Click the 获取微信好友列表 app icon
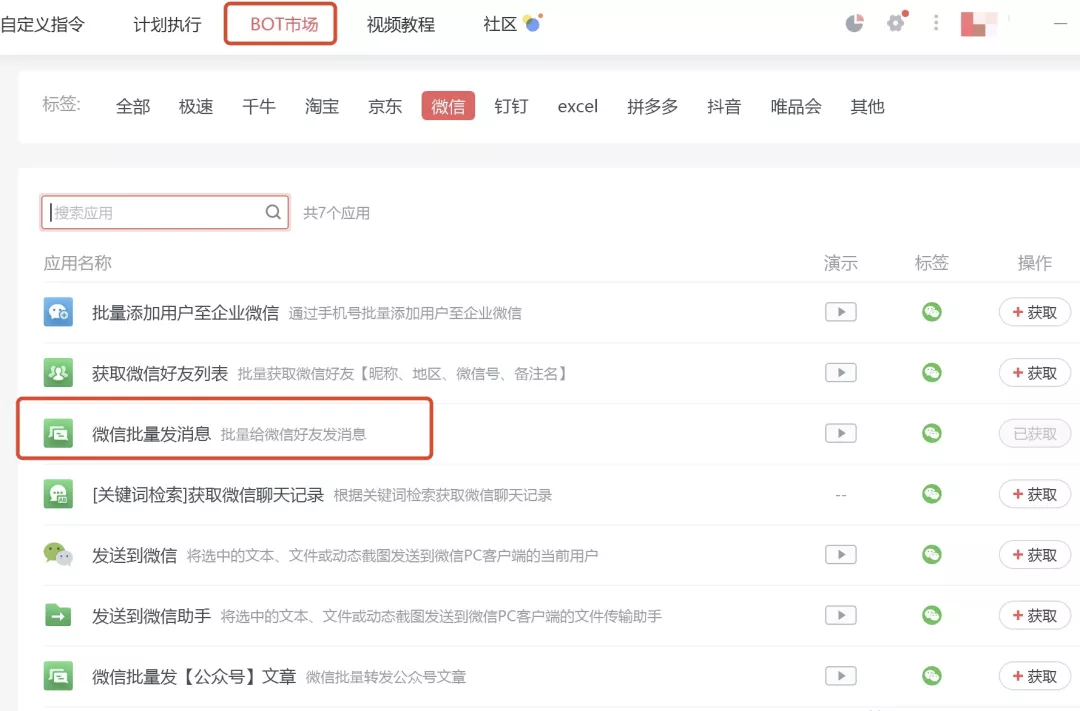Image resolution: width=1080 pixels, height=711 pixels. tap(59, 373)
